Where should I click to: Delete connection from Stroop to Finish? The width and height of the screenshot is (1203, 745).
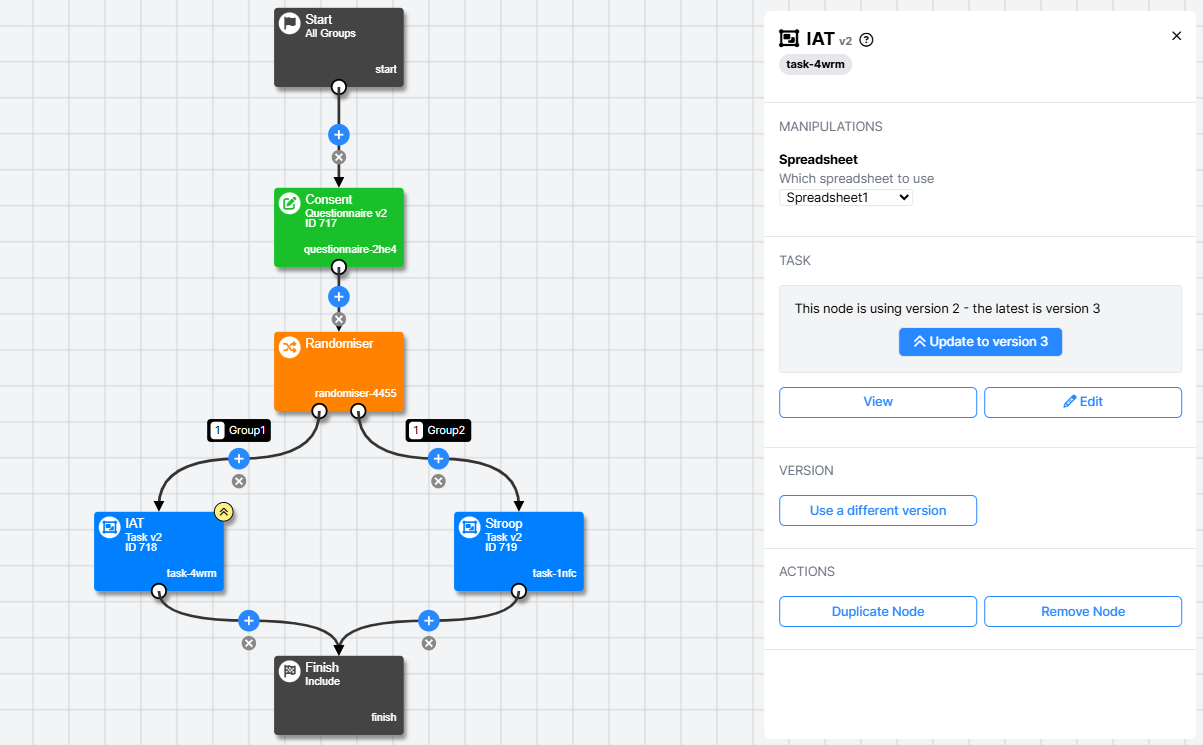[x=429, y=643]
